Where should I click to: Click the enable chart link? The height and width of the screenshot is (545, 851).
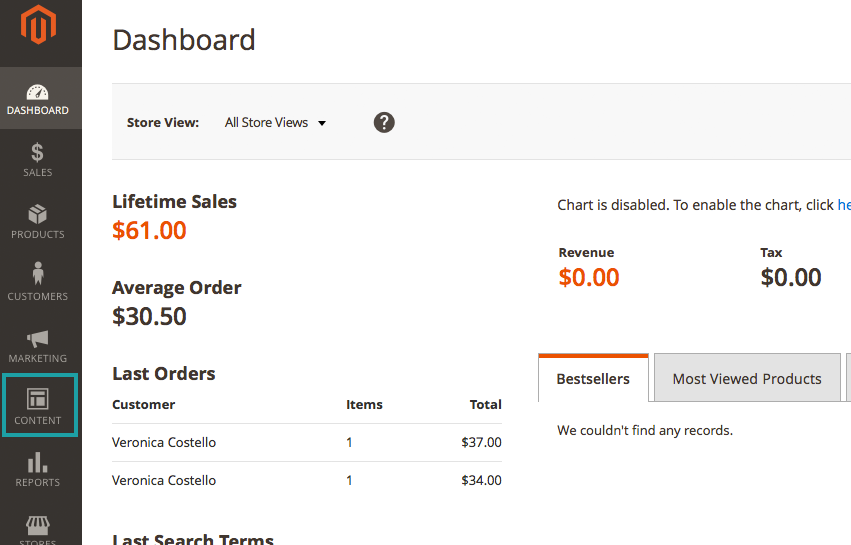[843, 205]
